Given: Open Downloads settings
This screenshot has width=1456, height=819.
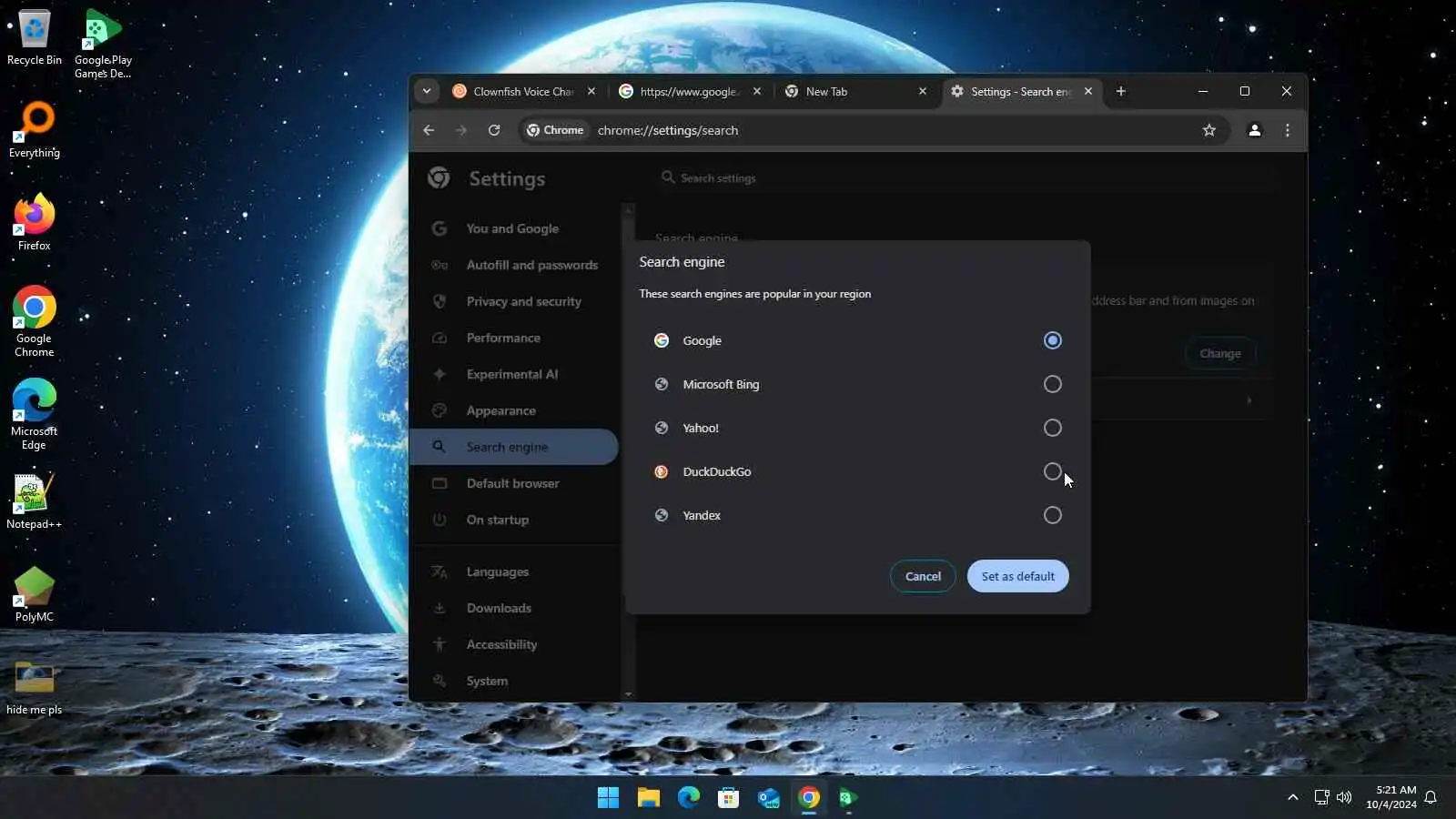Looking at the screenshot, I should click(513, 608).
